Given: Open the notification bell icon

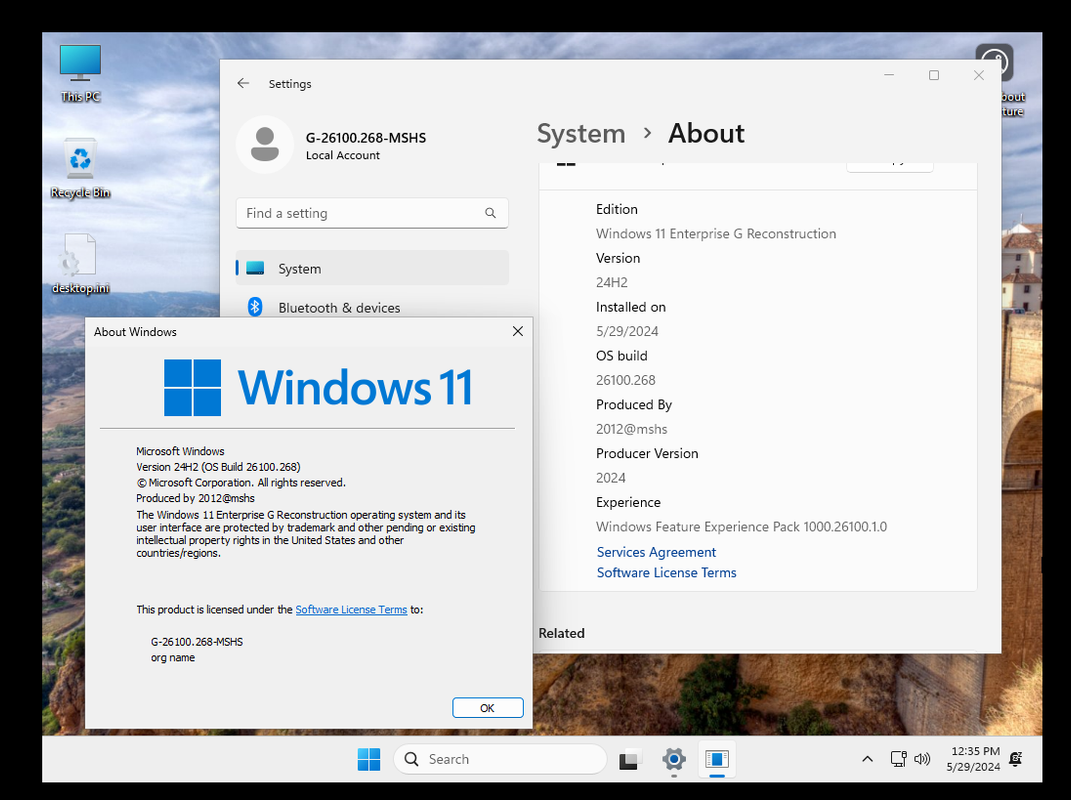Looking at the screenshot, I should (x=1016, y=759).
